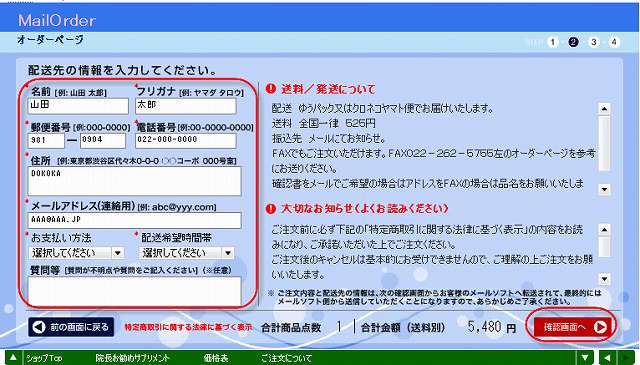The image size is (640, 365).
Task: Click the up-triangle icon at bottom-left green bar
Action: tap(13, 358)
